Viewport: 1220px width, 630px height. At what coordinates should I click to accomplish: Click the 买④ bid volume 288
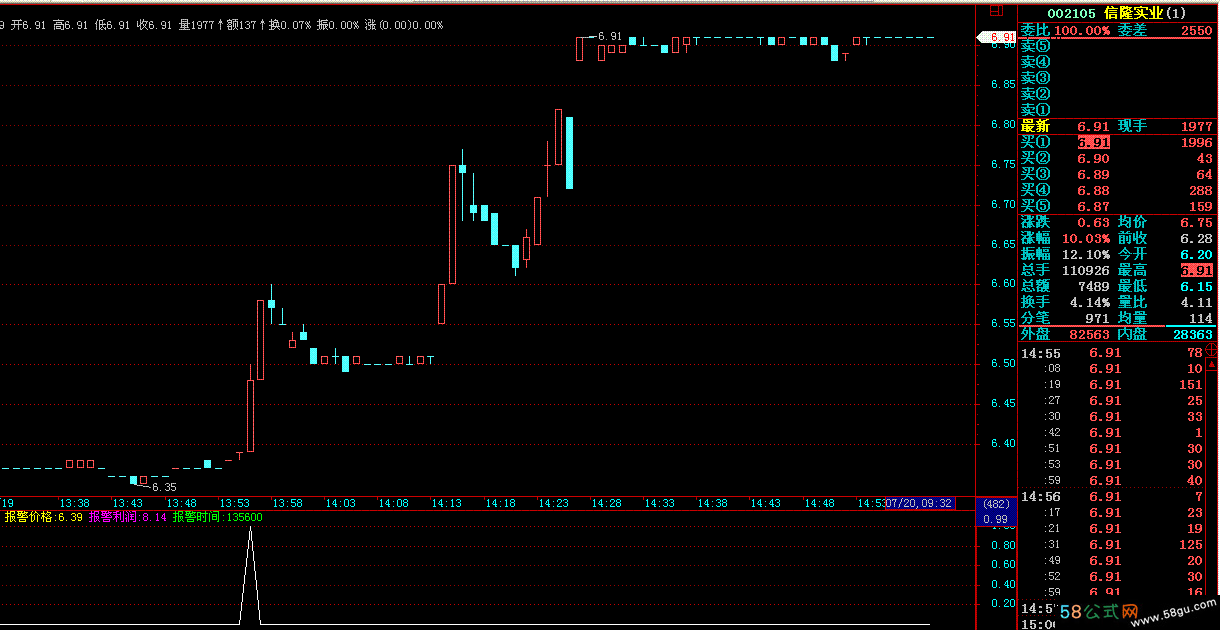click(1201, 190)
